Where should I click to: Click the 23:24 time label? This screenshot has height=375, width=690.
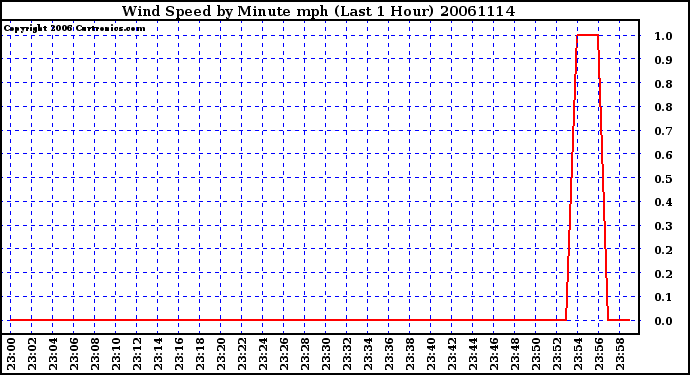(x=263, y=354)
